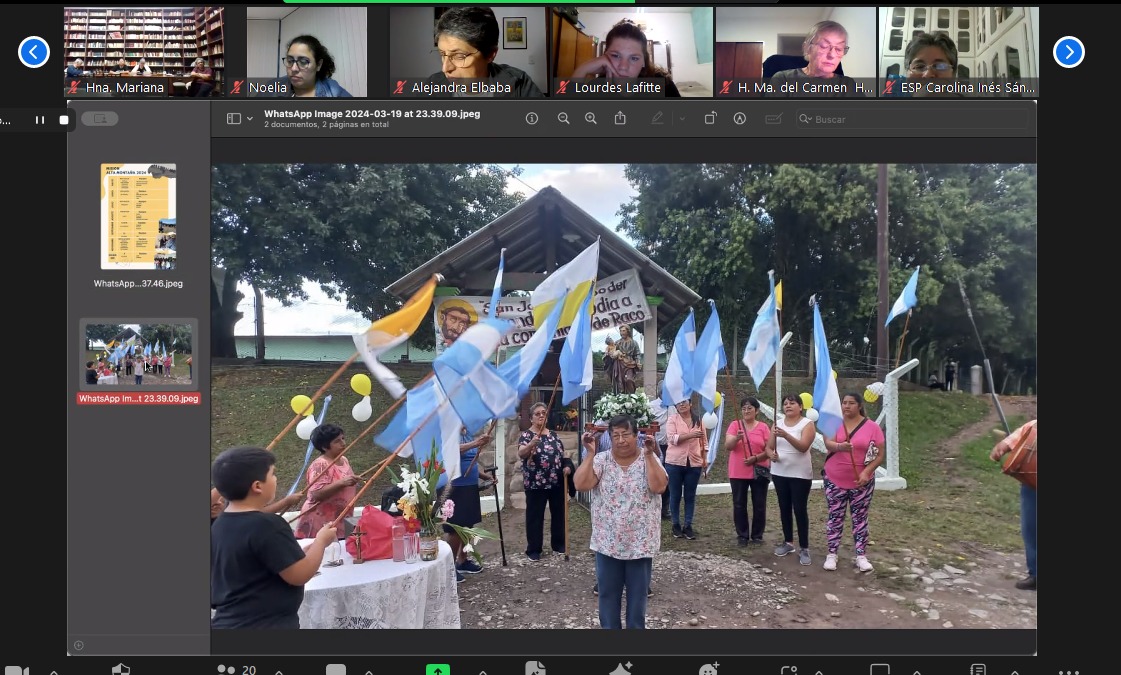Image resolution: width=1121 pixels, height=675 pixels.
Task: Click muted mic icon beside H. Ma. del Carmen
Action: click(x=726, y=88)
